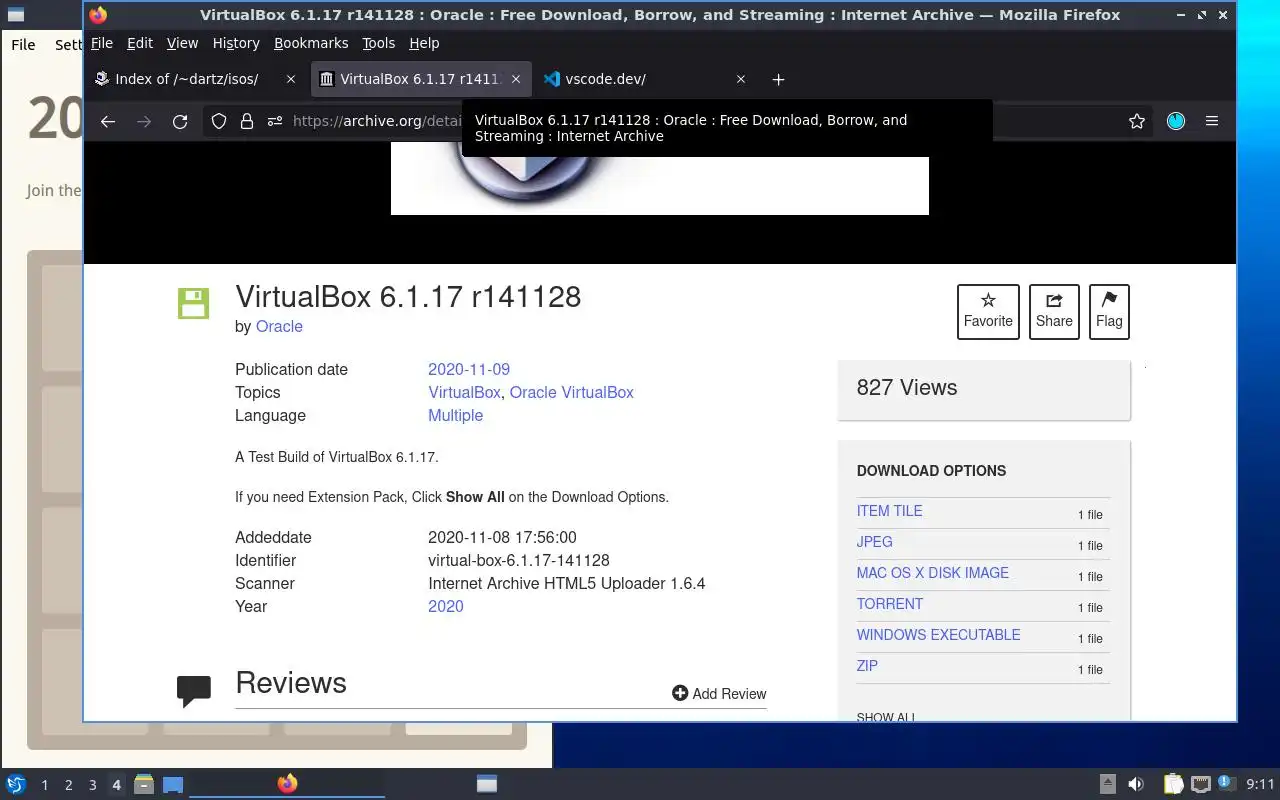Close the Index of /~dartz/isos/ tab
This screenshot has width=1280, height=800.
(x=291, y=79)
